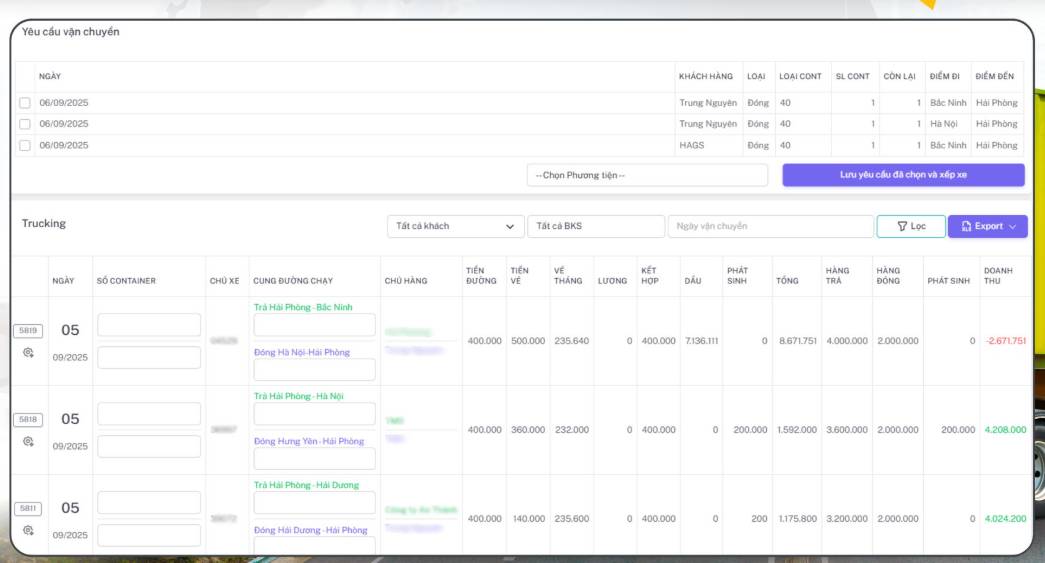The height and width of the screenshot is (563, 1045).
Task: Expand the Export dropdown chevron
Action: [x=1012, y=227]
